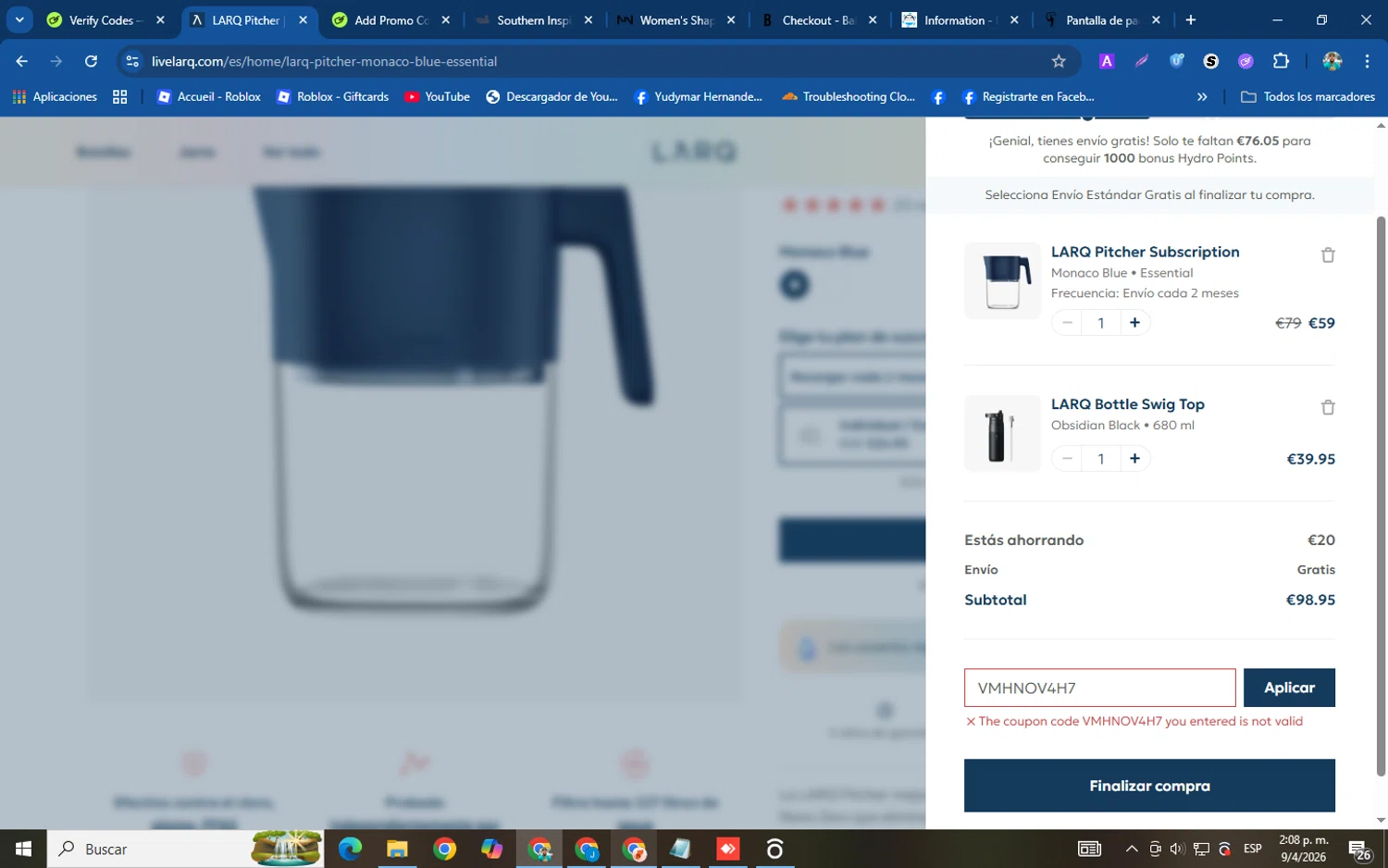Expand the tab search dropdown
Image resolution: width=1388 pixels, height=868 pixels.
coord(19,19)
